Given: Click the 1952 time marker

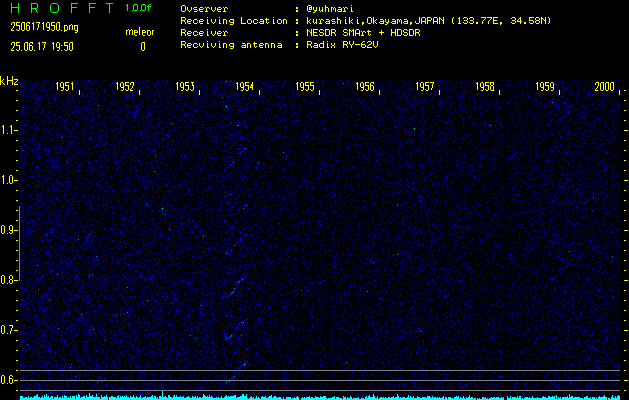Looking at the screenshot, I should (125, 87).
